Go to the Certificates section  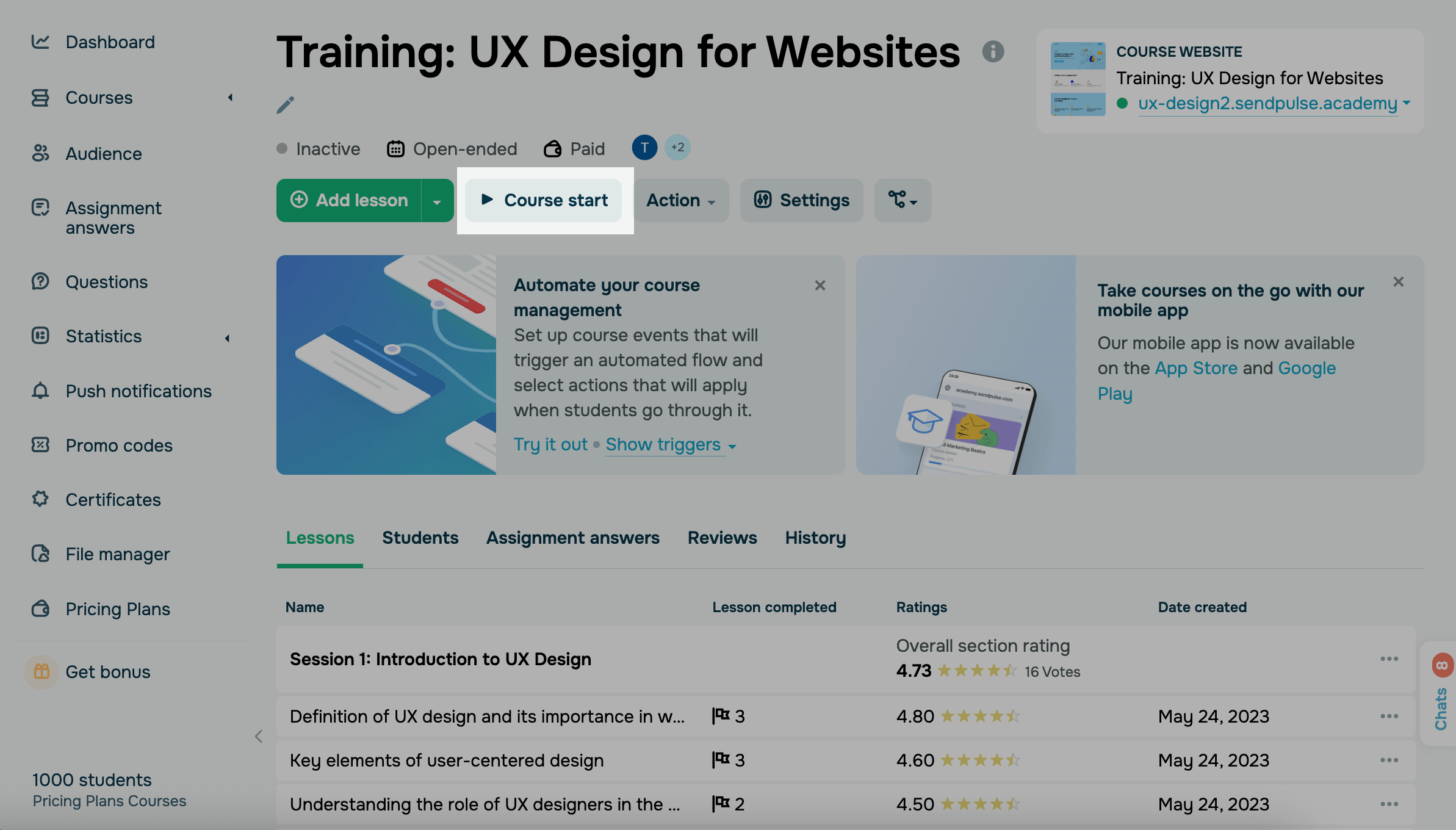click(113, 500)
